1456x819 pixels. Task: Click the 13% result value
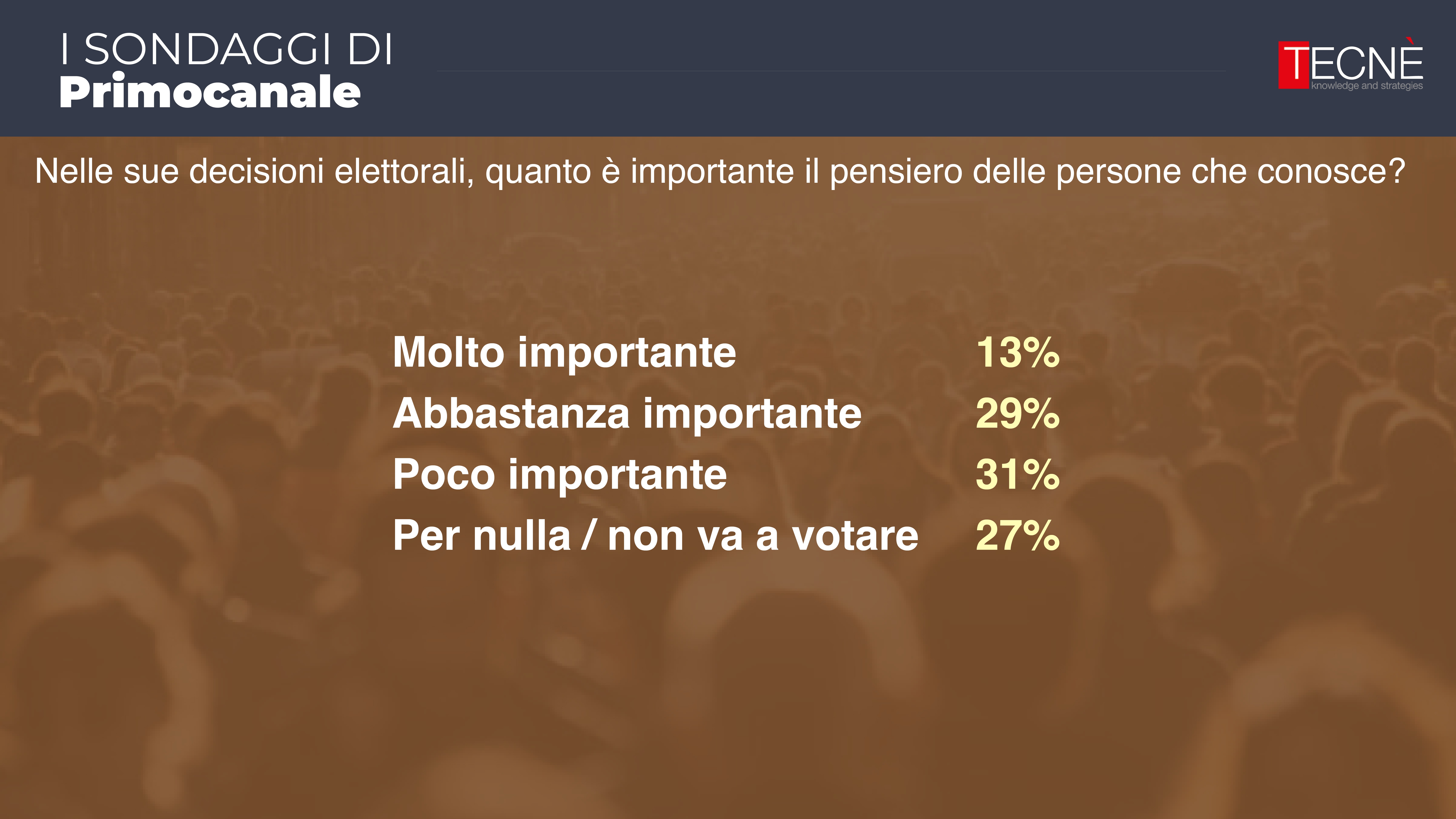click(1017, 353)
